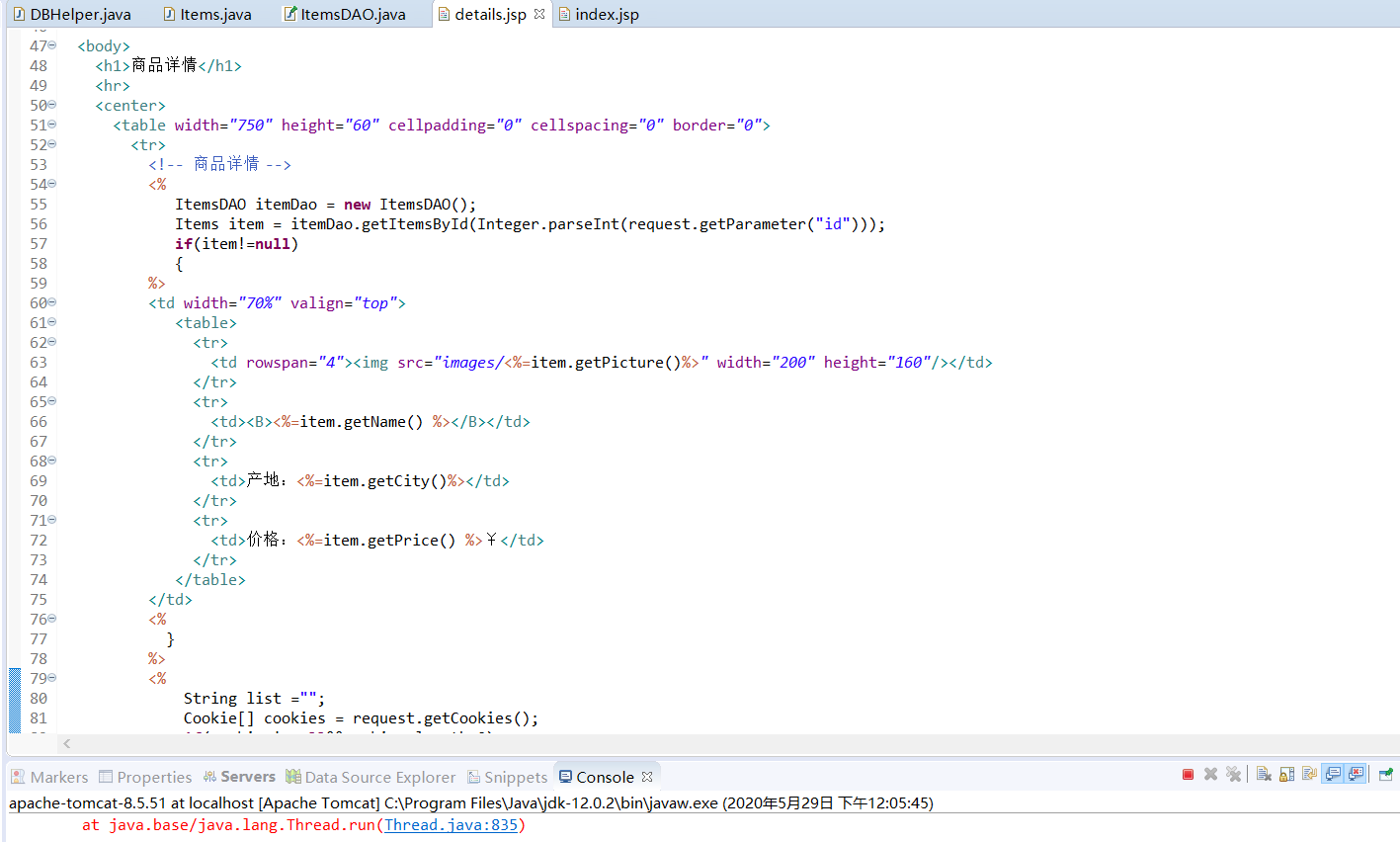Collapse the tr tag on line 52
This screenshot has height=842, width=1400.
[x=52, y=144]
